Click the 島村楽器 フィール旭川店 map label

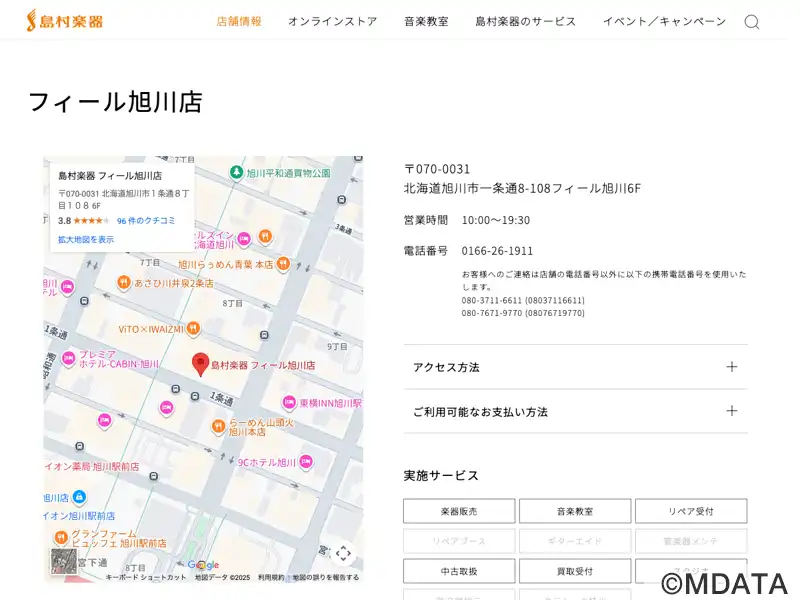(x=263, y=365)
